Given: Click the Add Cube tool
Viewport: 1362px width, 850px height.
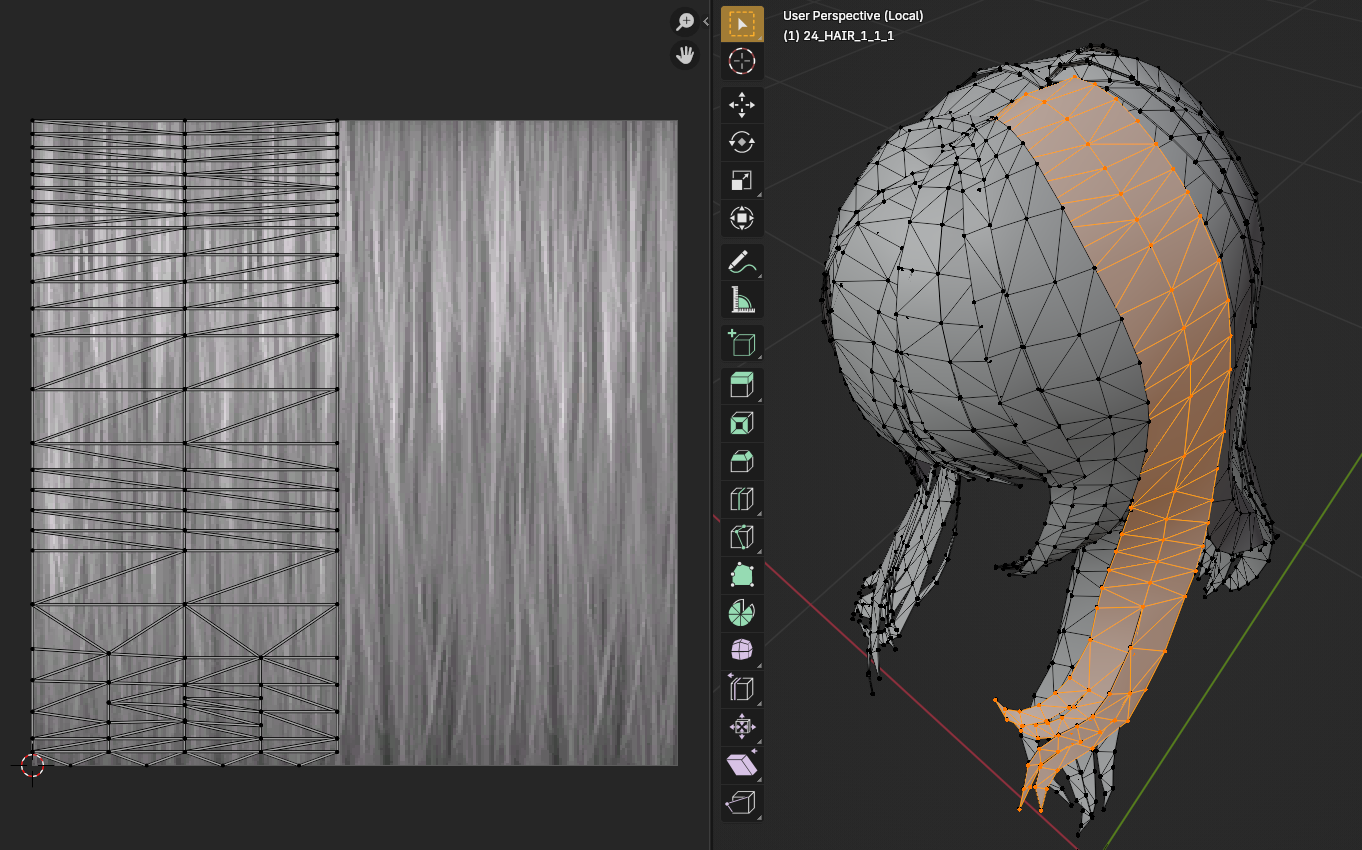Looking at the screenshot, I should (x=742, y=343).
